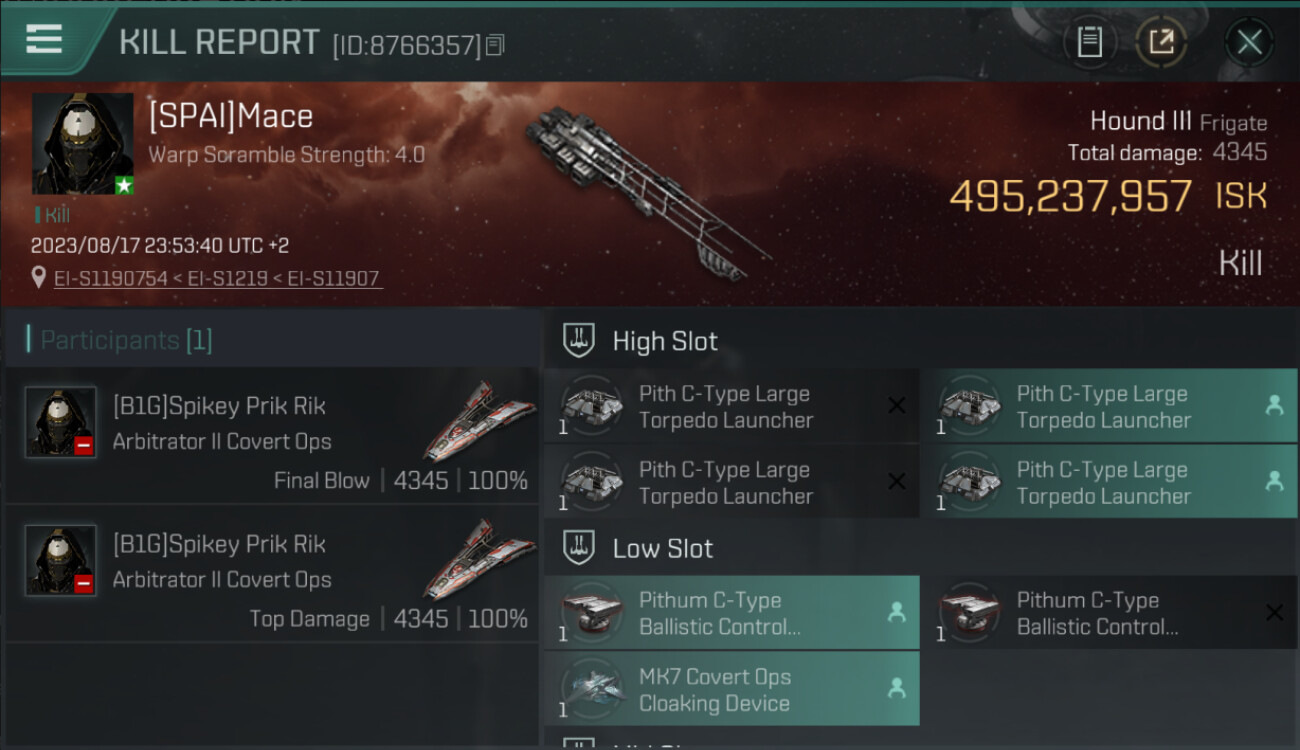Click the location pin icon
The width and height of the screenshot is (1300, 750).
[39, 277]
